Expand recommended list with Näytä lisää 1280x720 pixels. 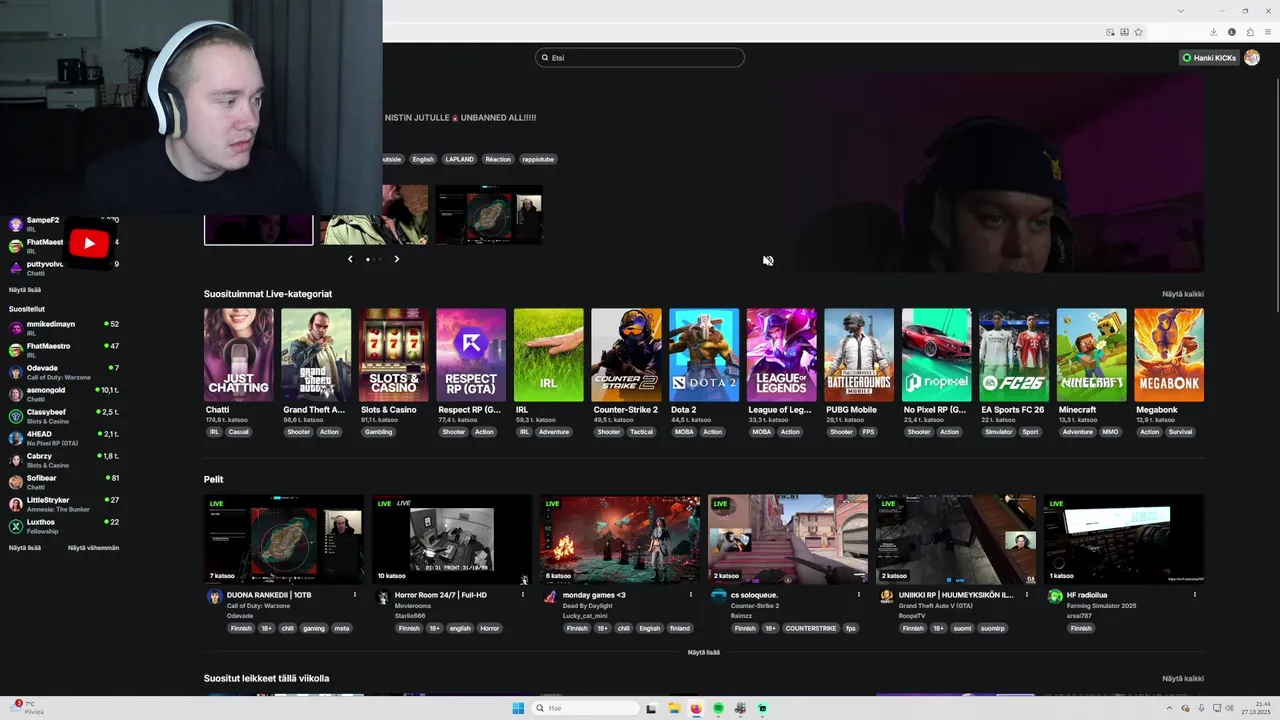click(x=25, y=548)
